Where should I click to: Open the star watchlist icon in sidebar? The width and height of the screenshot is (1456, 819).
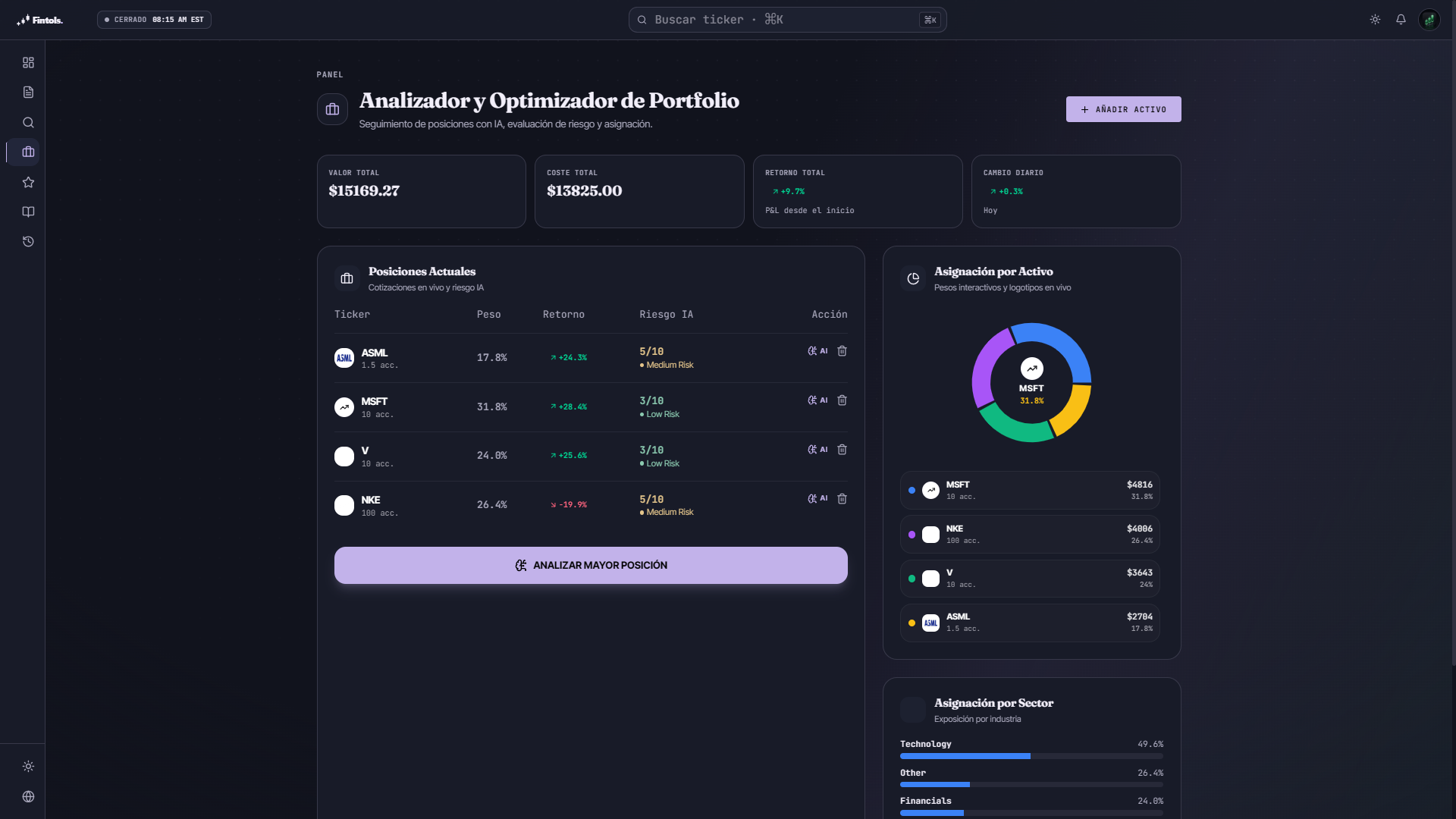28,182
